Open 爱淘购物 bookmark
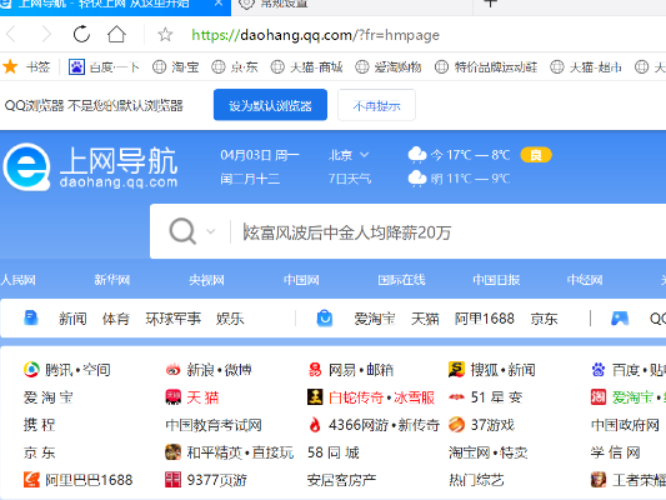 (x=388, y=67)
